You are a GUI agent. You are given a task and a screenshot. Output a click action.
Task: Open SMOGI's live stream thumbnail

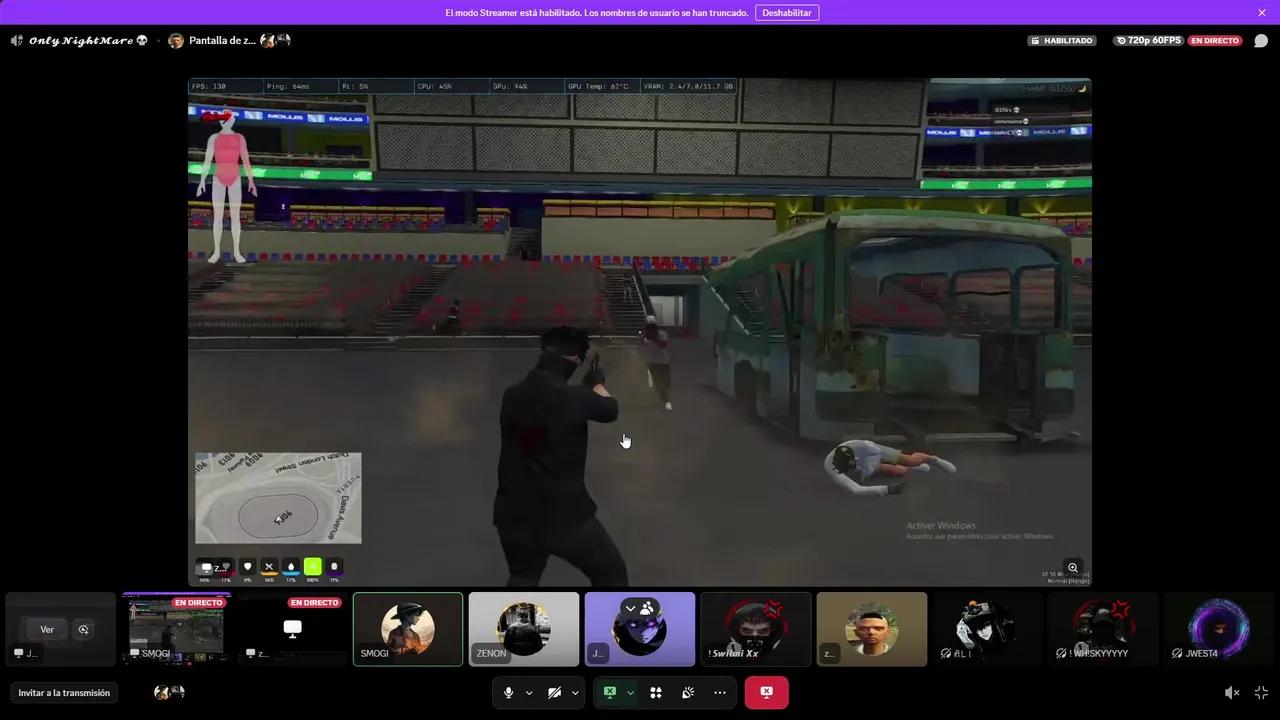pos(176,629)
